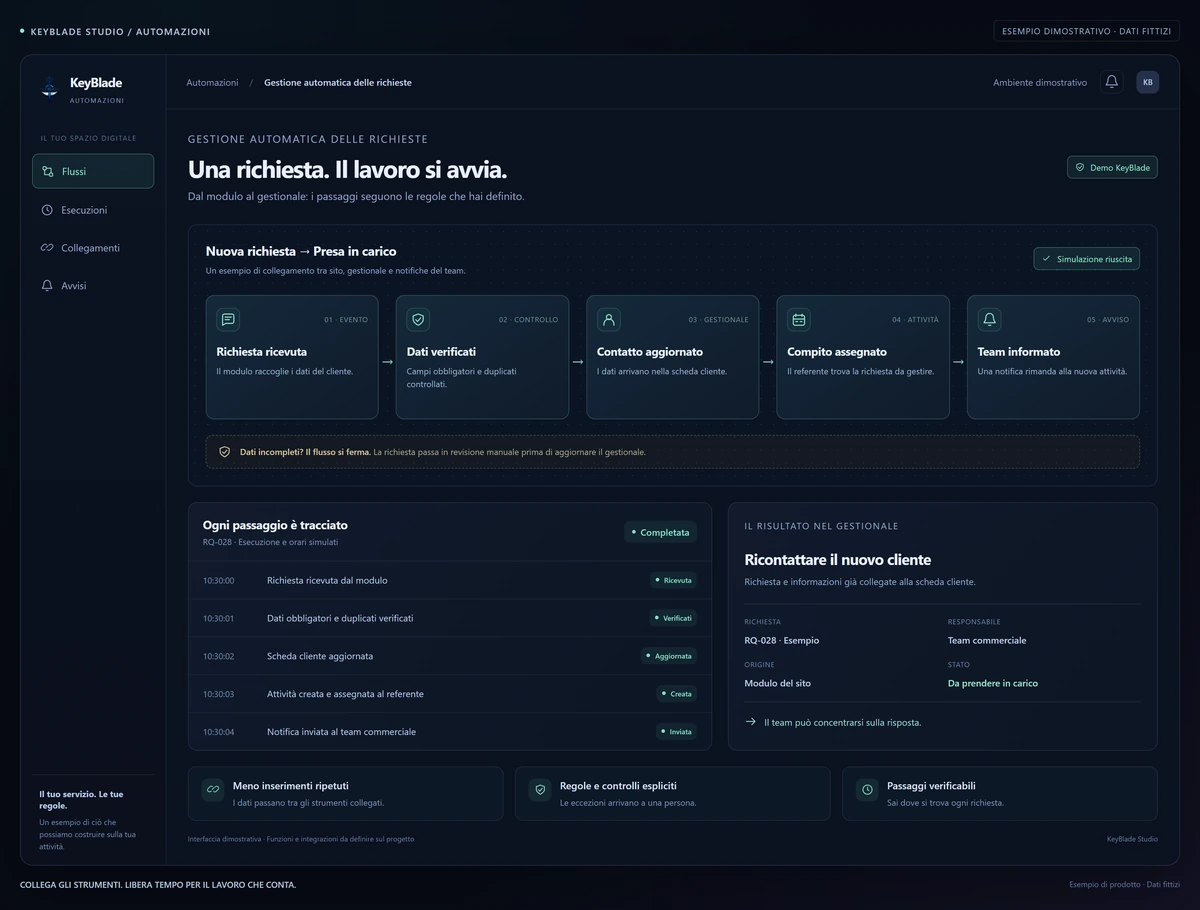Open Flussi in the sidebar
The image size is (1200, 910).
point(93,171)
